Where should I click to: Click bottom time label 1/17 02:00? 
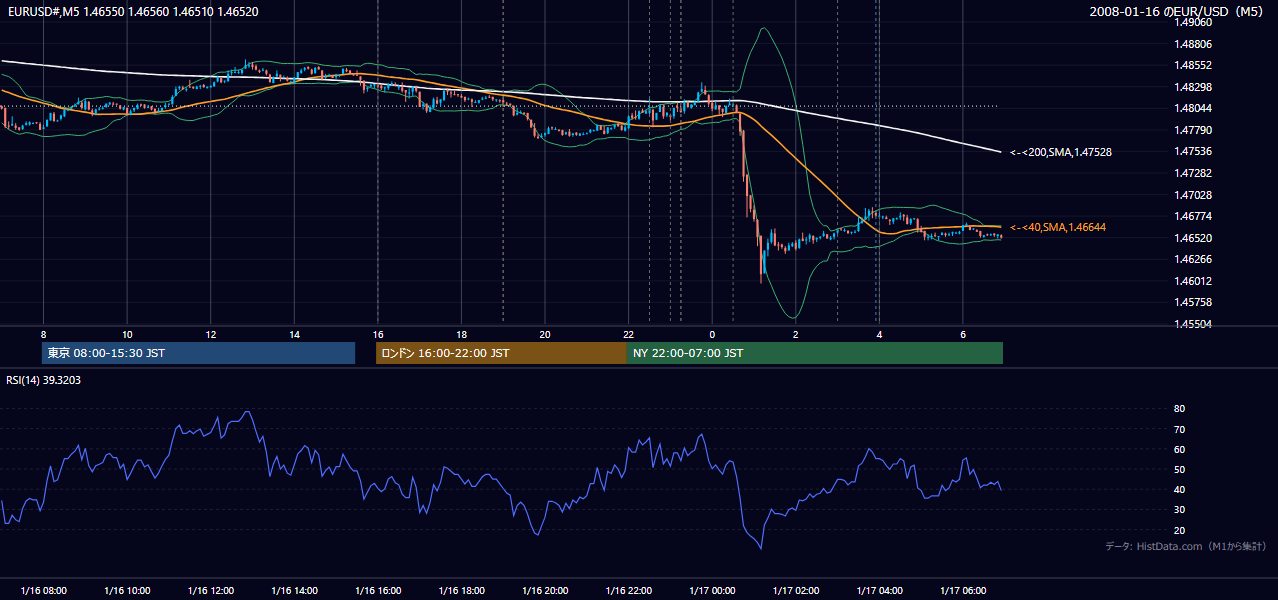796,591
